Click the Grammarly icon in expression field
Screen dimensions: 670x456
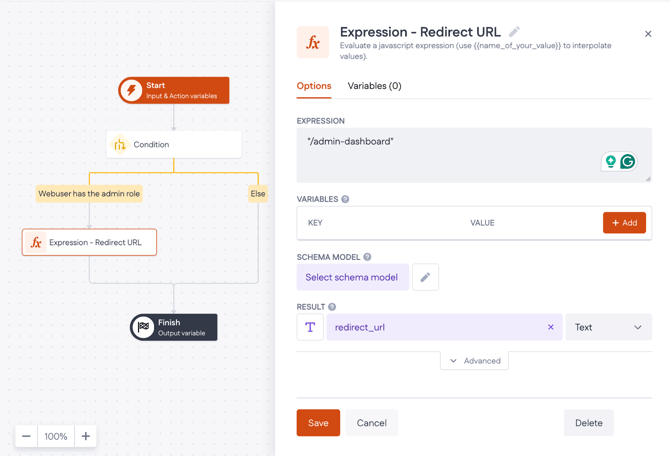click(628, 162)
